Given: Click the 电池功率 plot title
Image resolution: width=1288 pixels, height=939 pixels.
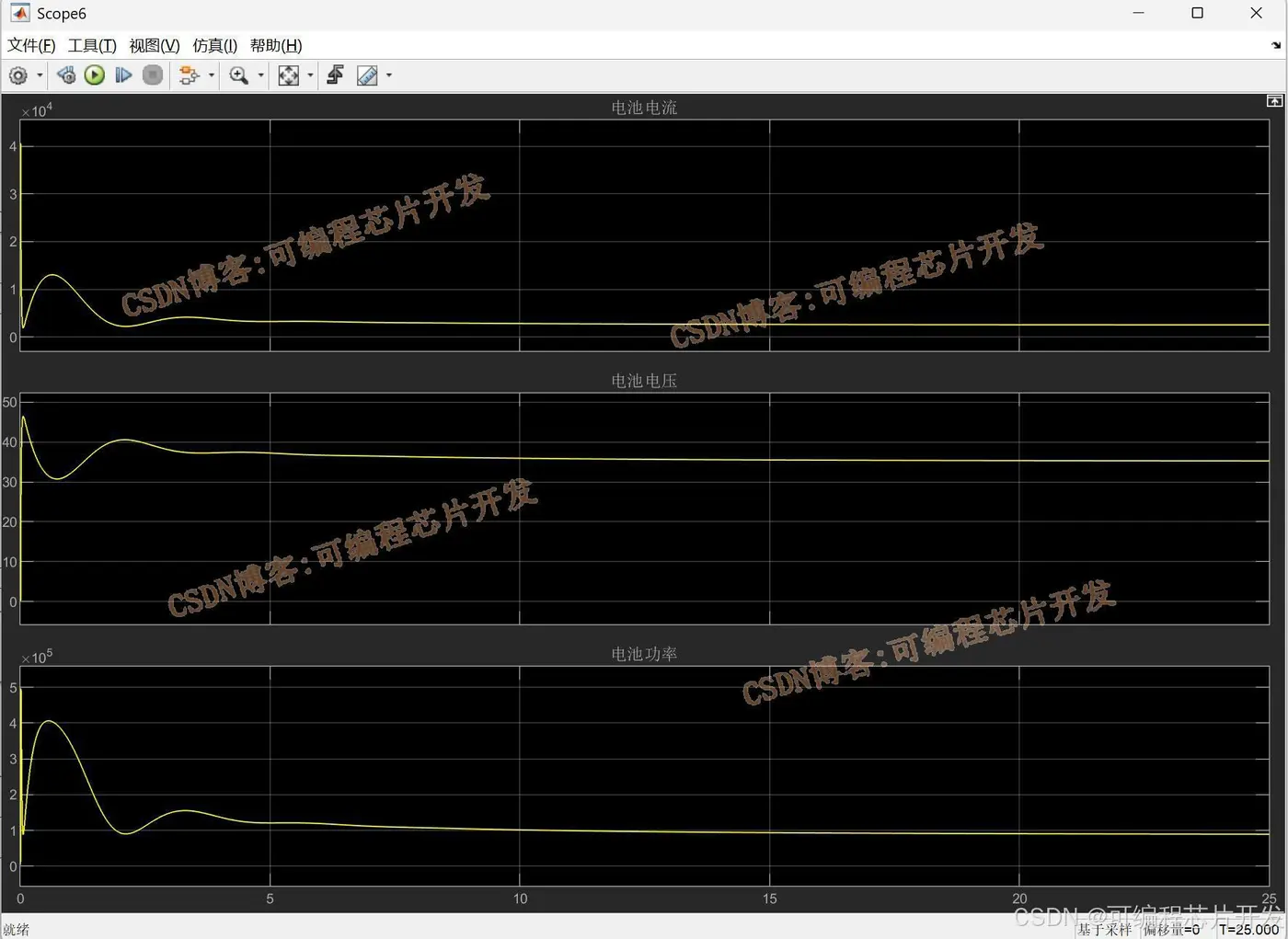Looking at the screenshot, I should coord(644,654).
